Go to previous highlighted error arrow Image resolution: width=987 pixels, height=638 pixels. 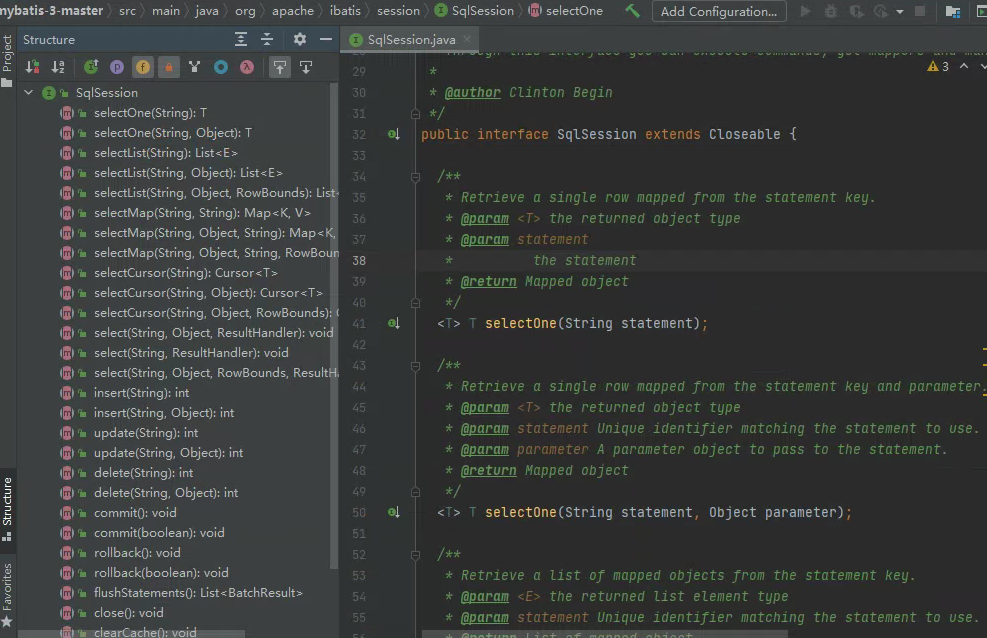point(964,66)
